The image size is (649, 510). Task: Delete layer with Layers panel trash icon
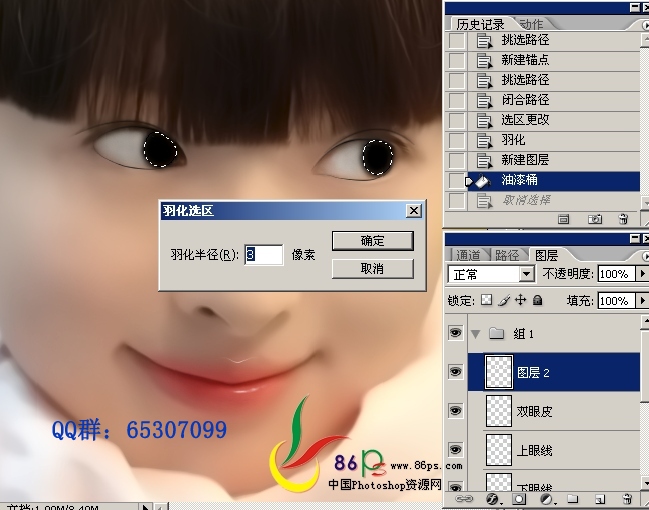[x=627, y=499]
